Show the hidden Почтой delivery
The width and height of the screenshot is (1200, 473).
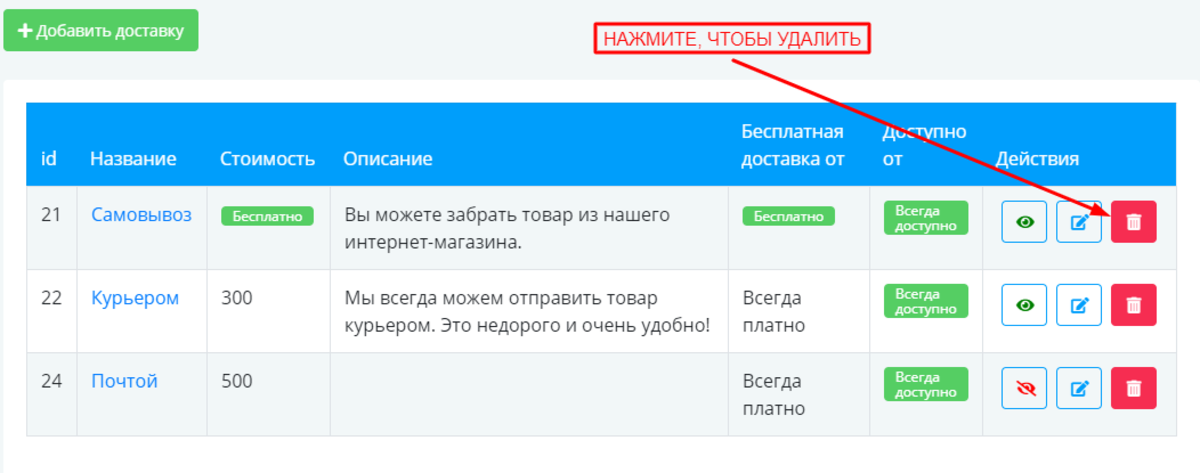click(x=1025, y=388)
